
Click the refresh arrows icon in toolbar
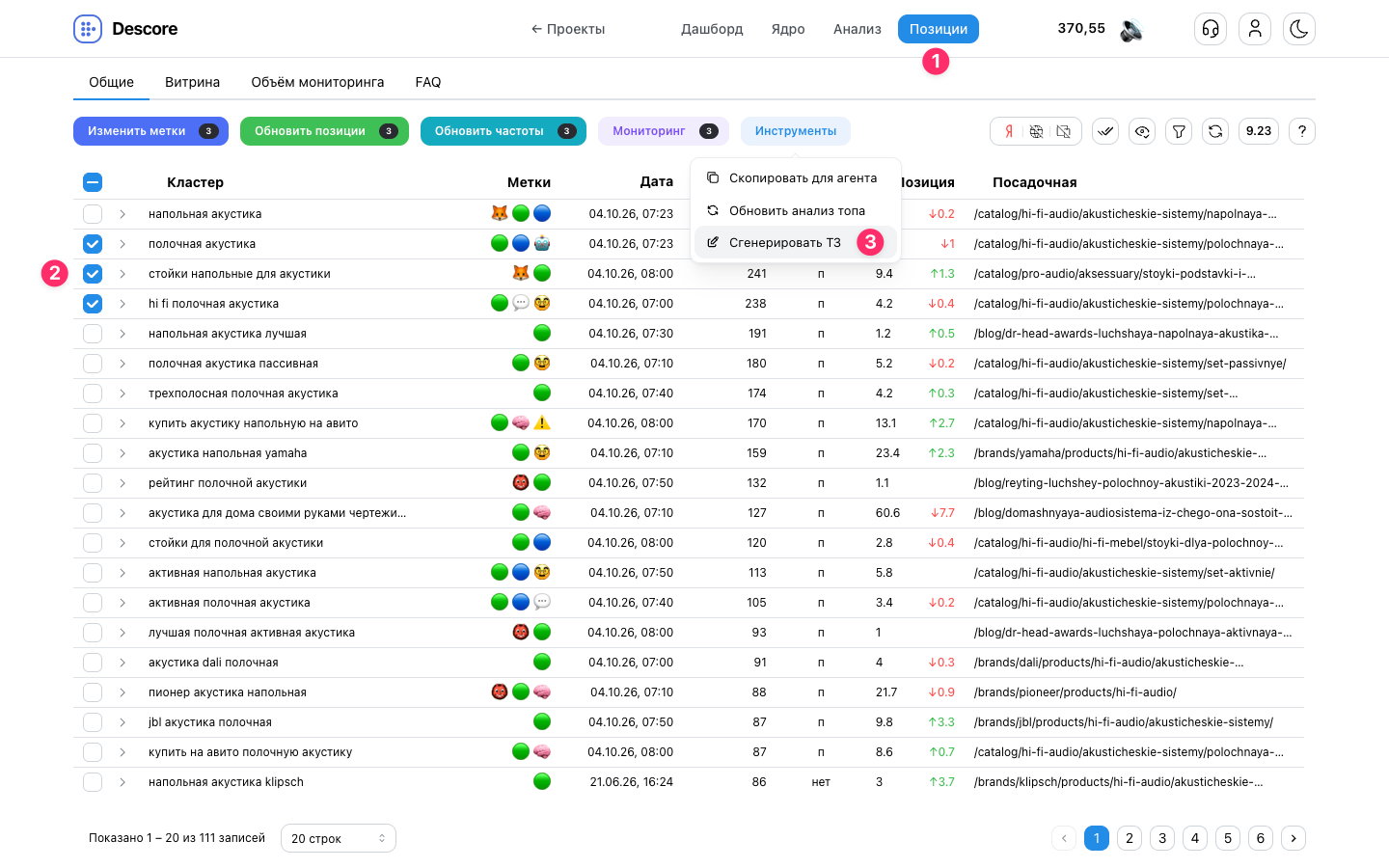click(1215, 131)
